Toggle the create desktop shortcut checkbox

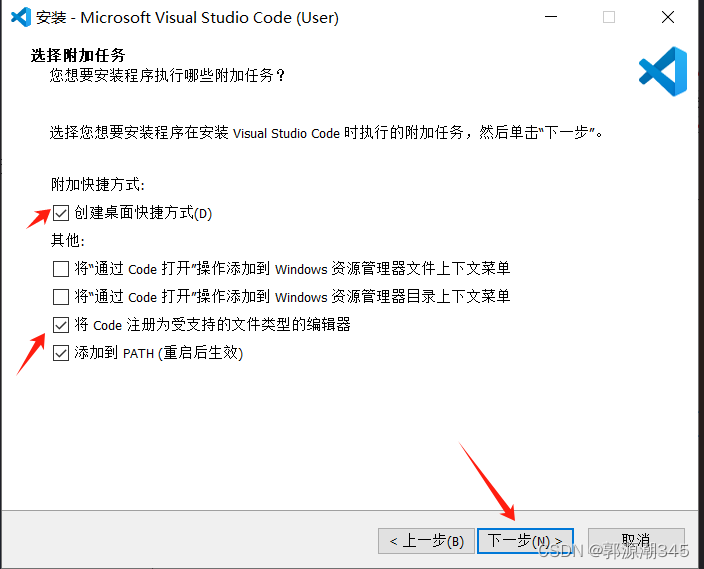[x=61, y=213]
